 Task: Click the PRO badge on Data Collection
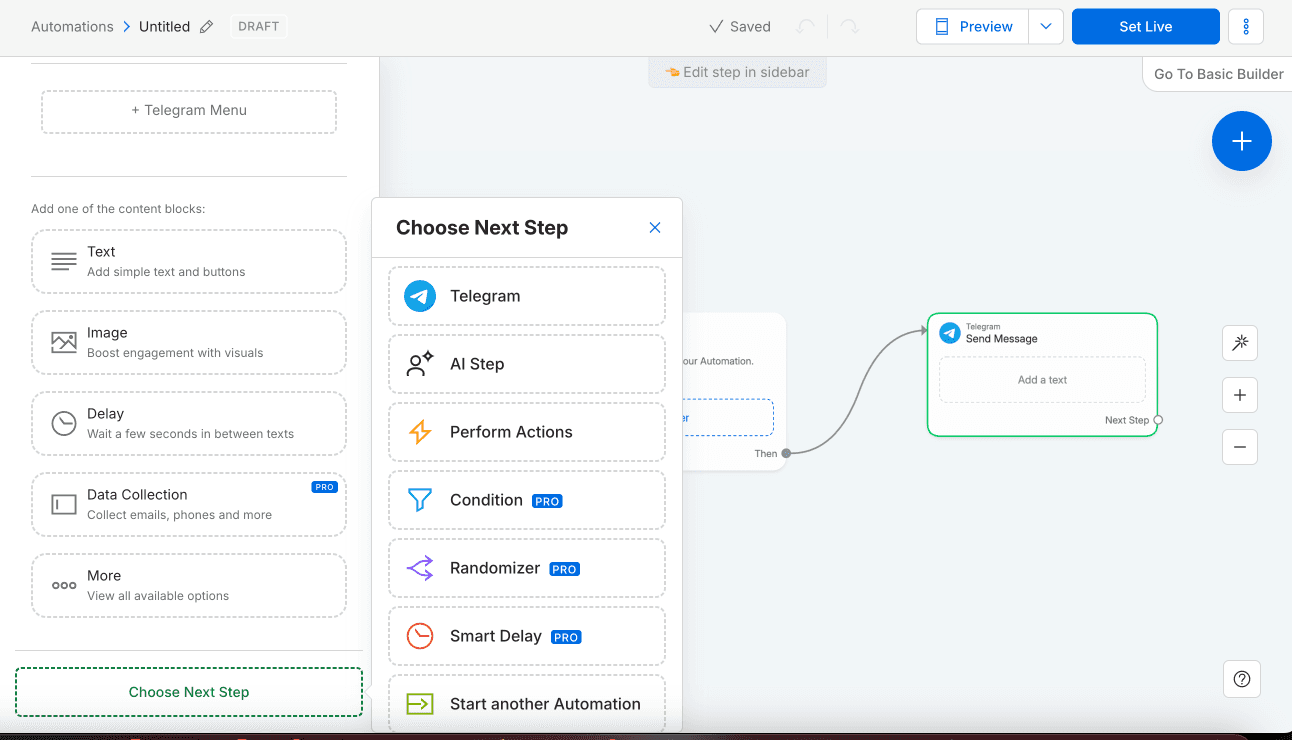(x=324, y=487)
